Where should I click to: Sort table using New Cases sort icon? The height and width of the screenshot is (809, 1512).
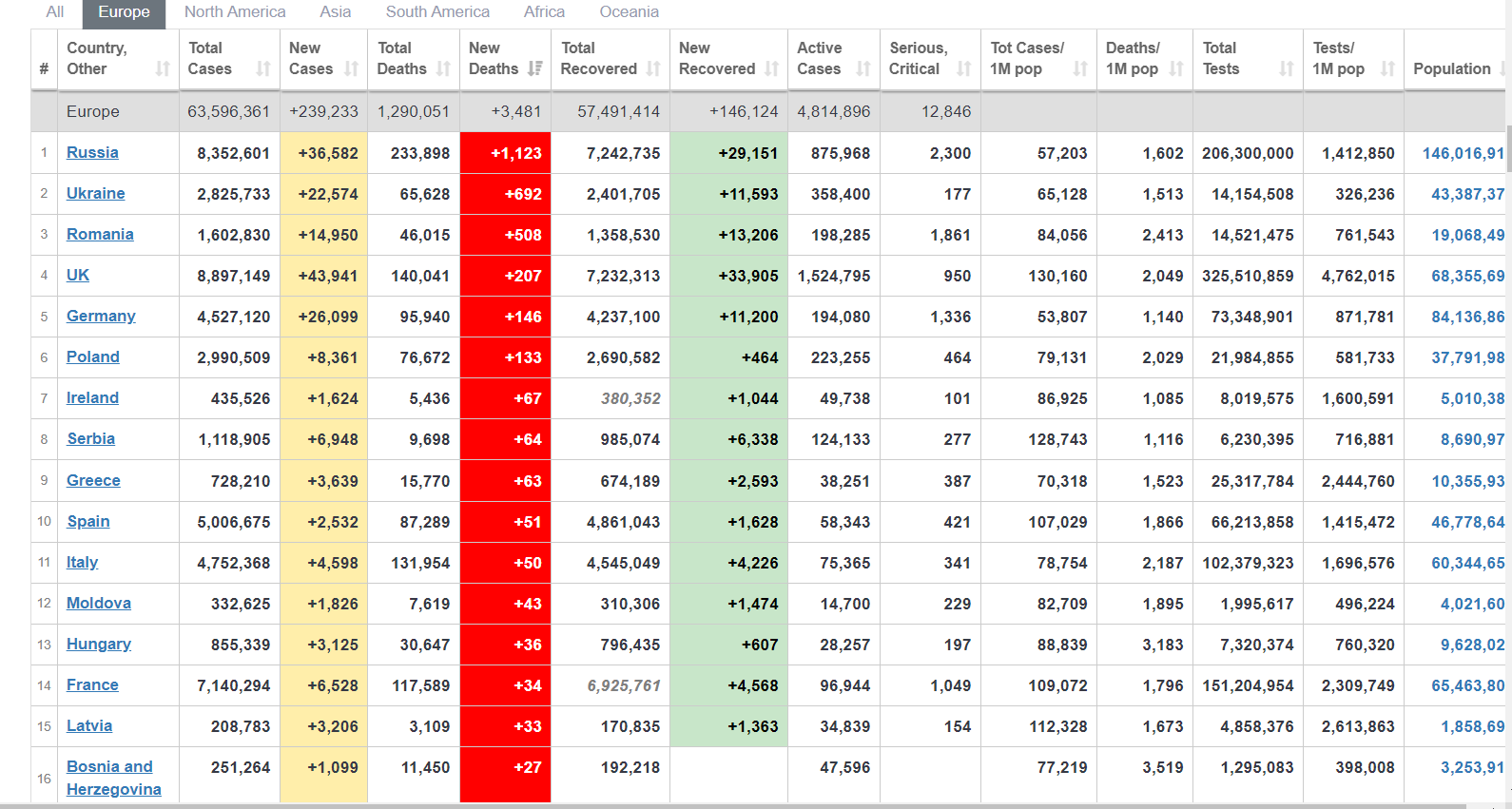(x=352, y=68)
